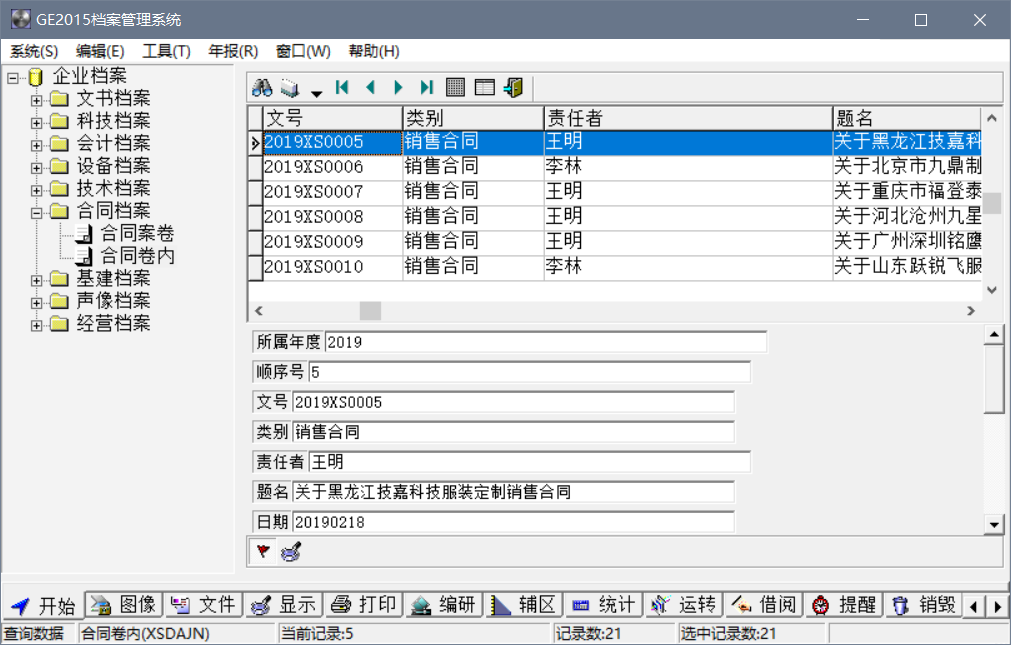Select 合同案卷 tree item

point(137,233)
